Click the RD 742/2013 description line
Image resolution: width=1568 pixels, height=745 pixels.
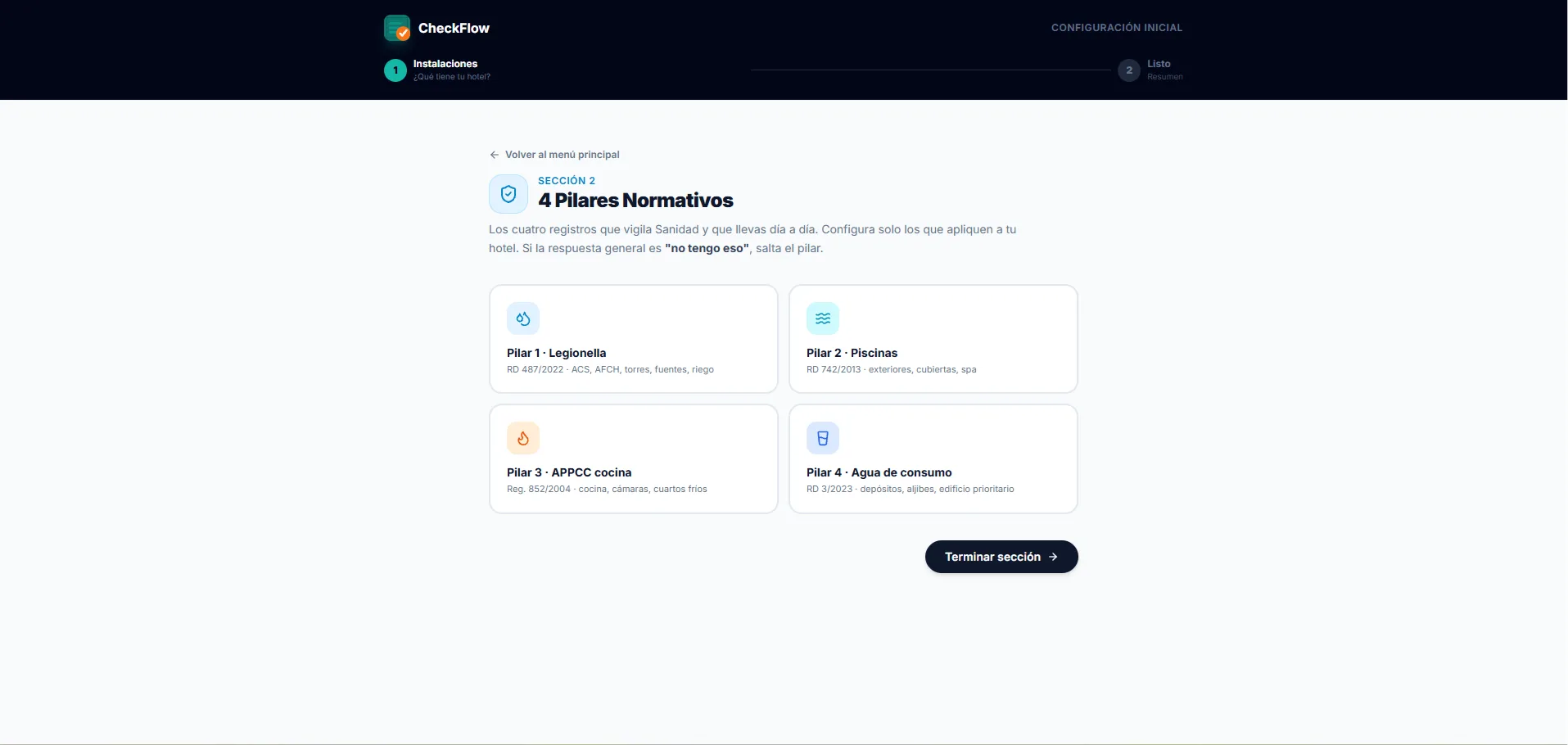pos(892,370)
